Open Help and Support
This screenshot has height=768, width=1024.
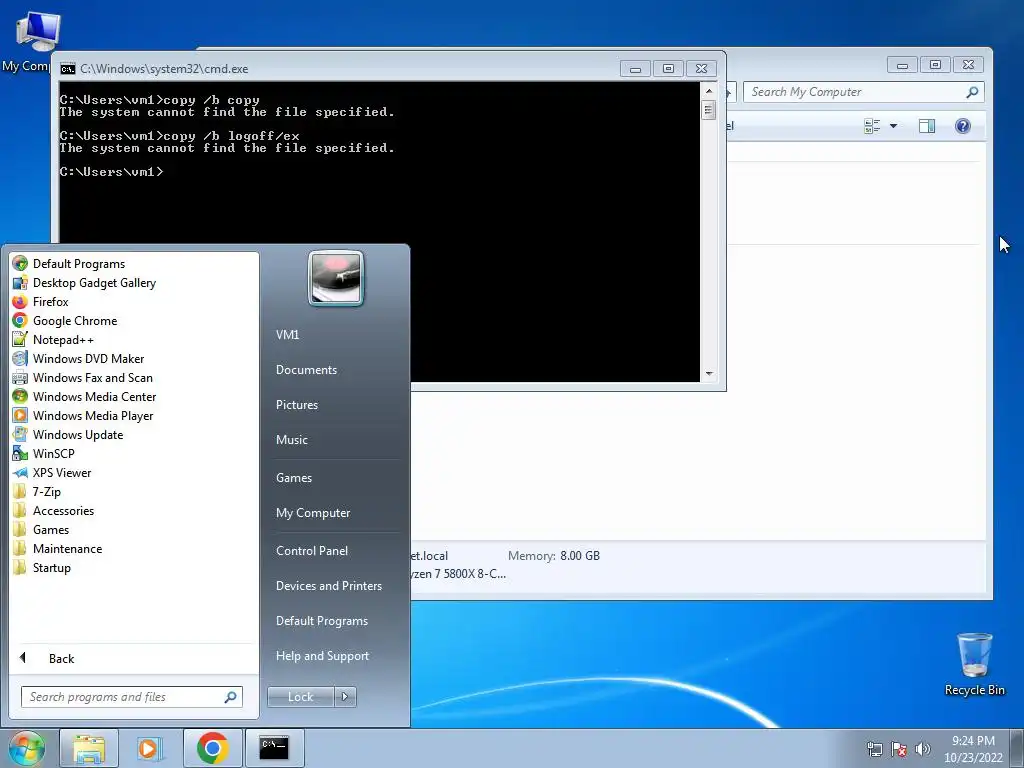point(322,656)
